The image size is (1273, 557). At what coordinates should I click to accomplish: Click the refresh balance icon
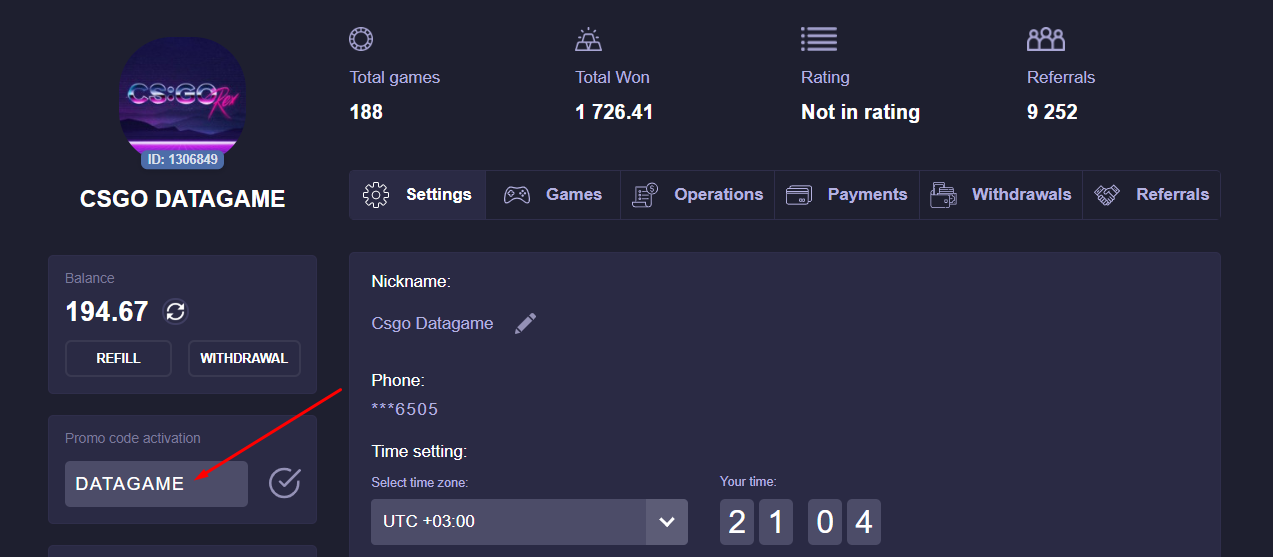(175, 312)
